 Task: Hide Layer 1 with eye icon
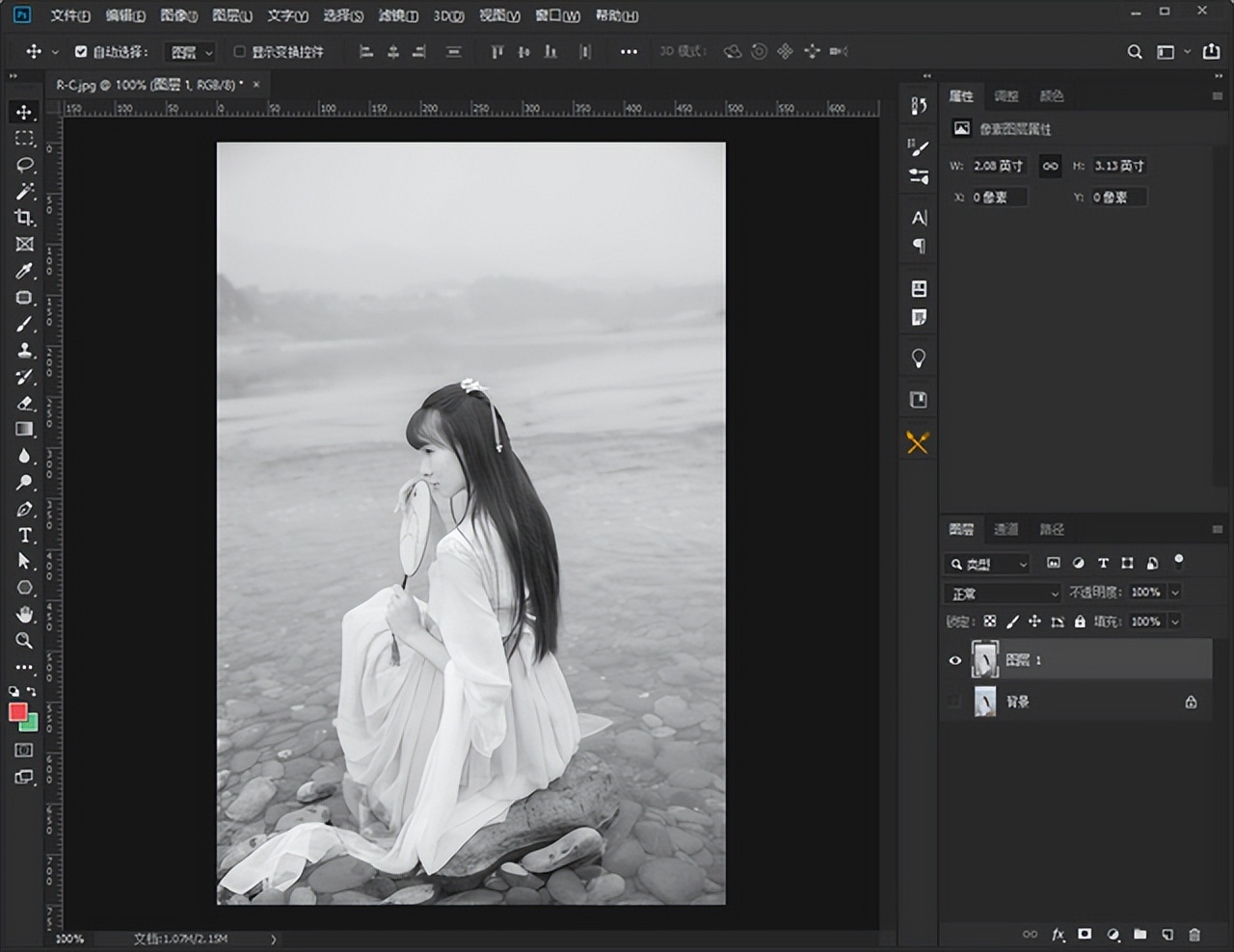pyautogui.click(x=955, y=660)
